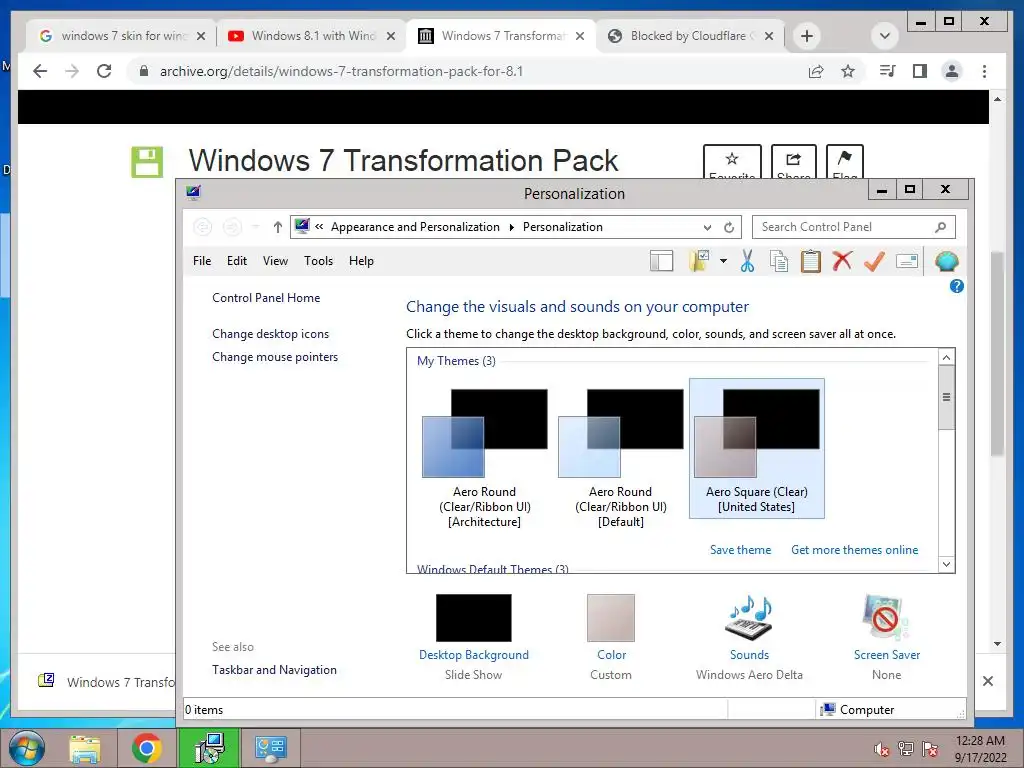Open the blue help question mark
The width and height of the screenshot is (1024, 768).
(x=956, y=286)
